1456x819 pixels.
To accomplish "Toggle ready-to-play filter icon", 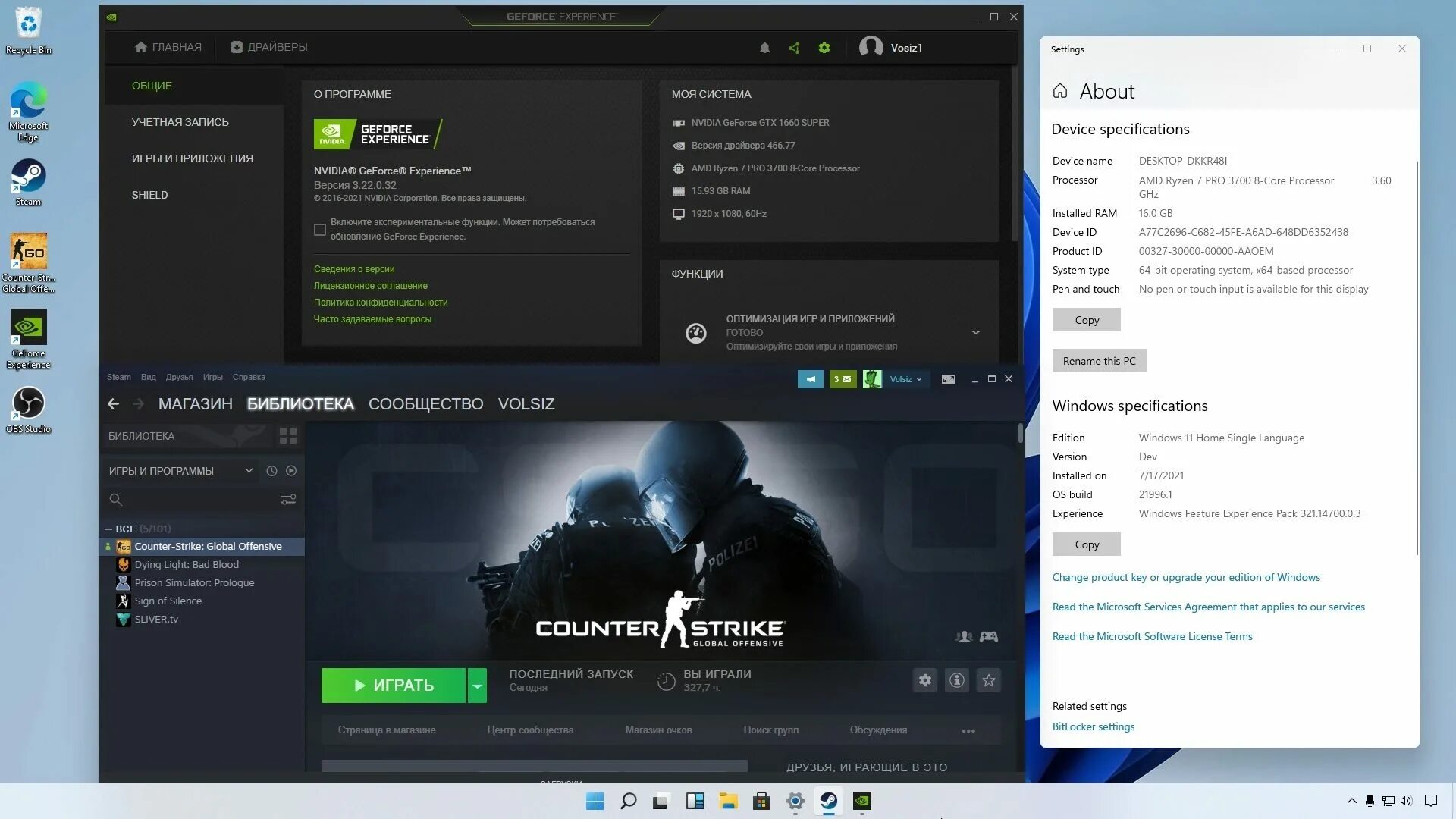I will click(291, 471).
